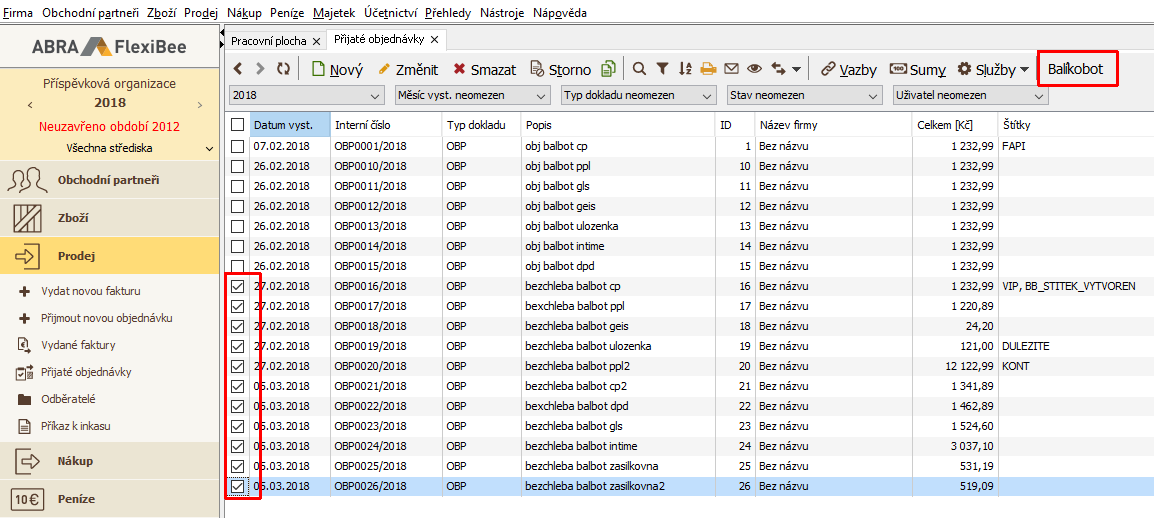Uncheck the box for OBP0016/2018
Image resolution: width=1154 pixels, height=518 pixels.
point(237,285)
